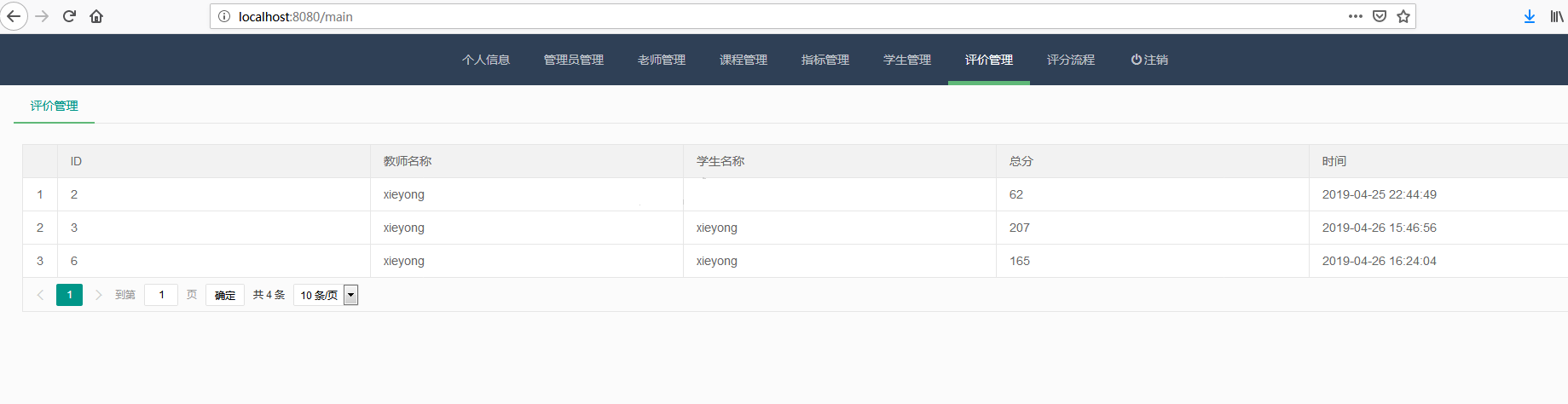
Task: Reload the page with refresh icon
Action: point(69,16)
